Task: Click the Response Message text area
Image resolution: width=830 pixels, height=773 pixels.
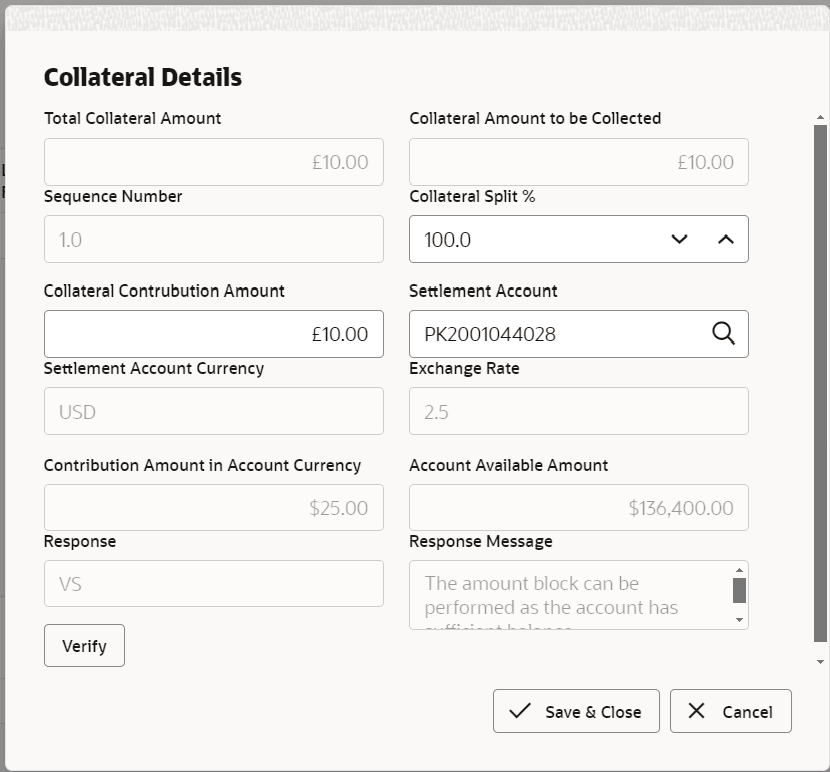Action: click(570, 595)
